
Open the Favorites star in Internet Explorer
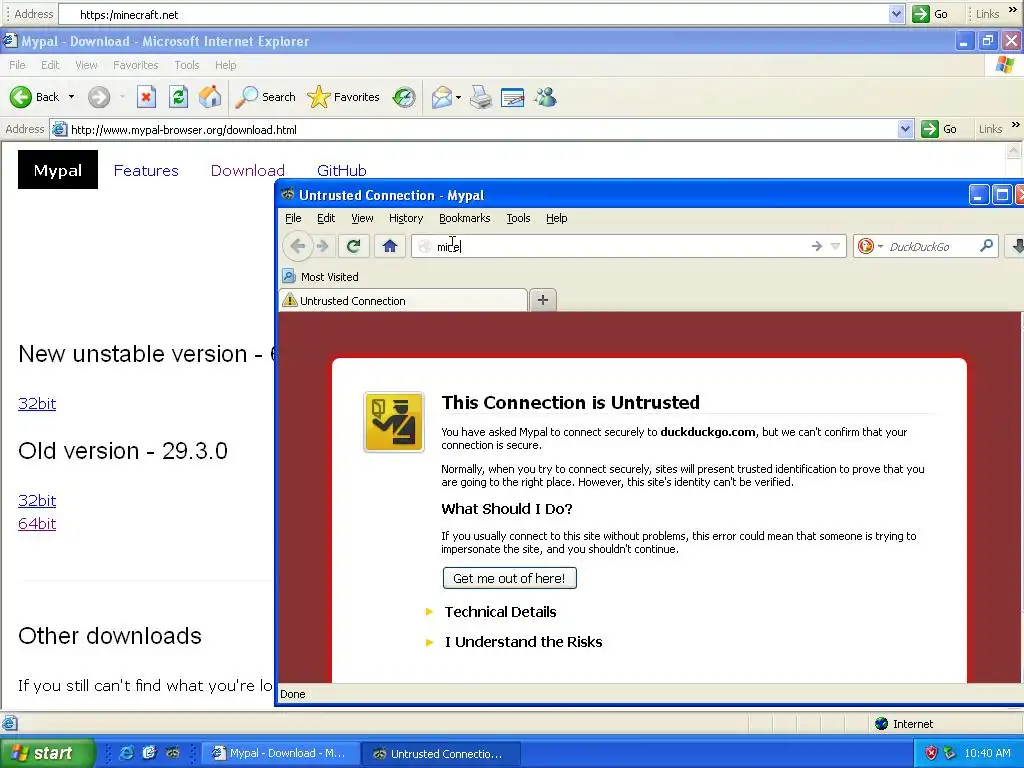pyautogui.click(x=344, y=97)
